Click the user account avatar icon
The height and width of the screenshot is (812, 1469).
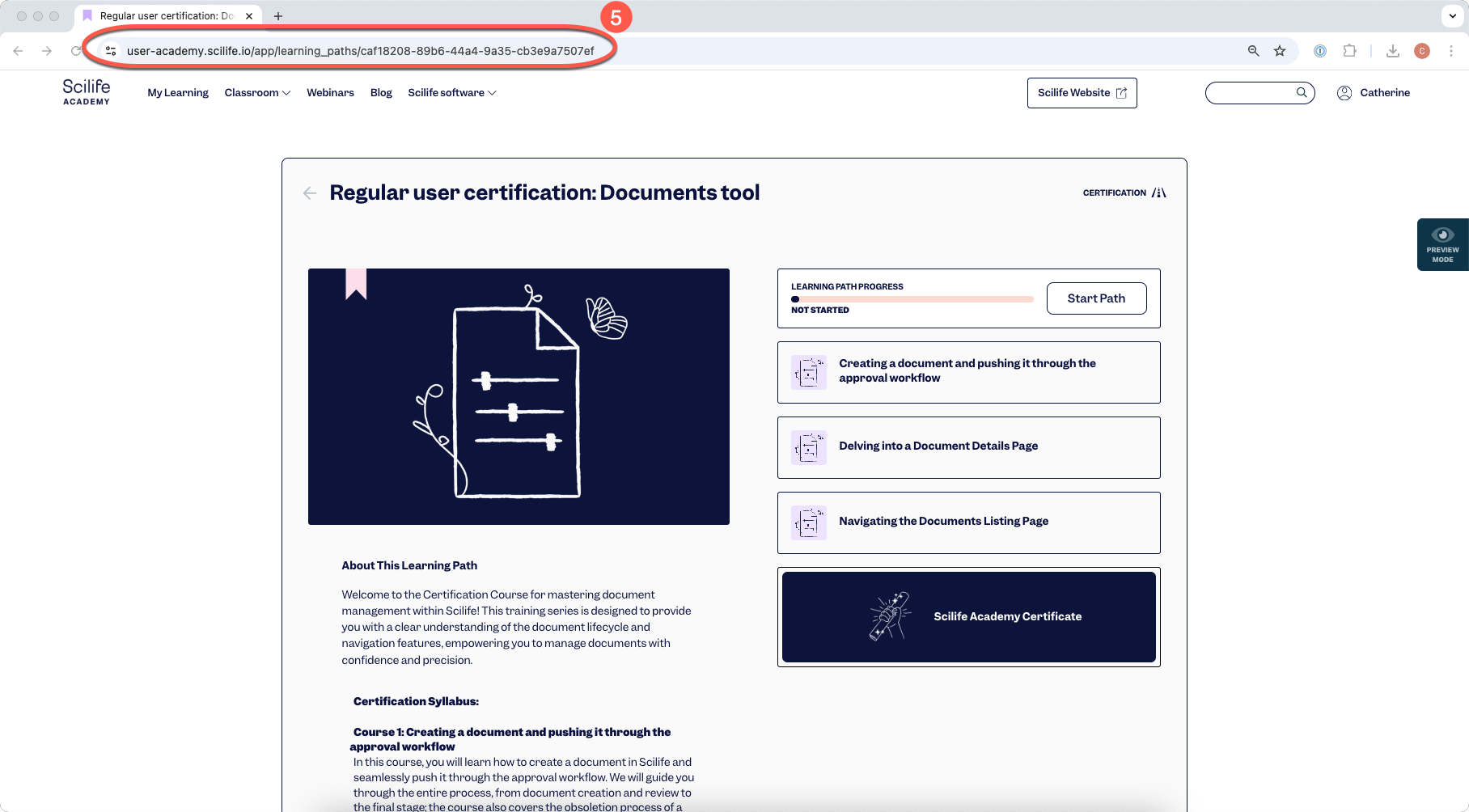point(1344,93)
